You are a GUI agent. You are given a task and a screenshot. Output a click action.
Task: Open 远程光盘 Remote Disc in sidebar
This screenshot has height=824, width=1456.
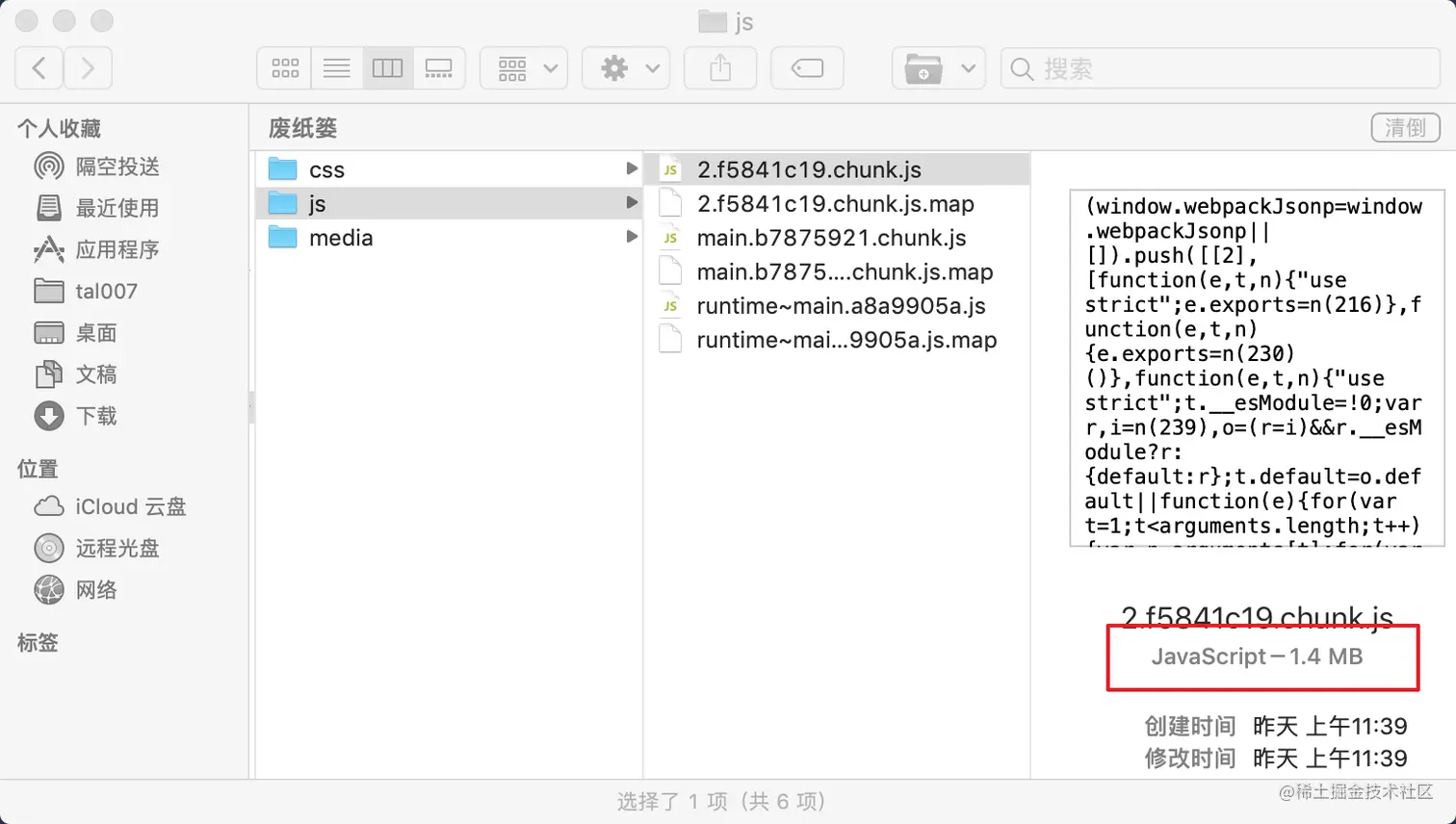tap(96, 548)
